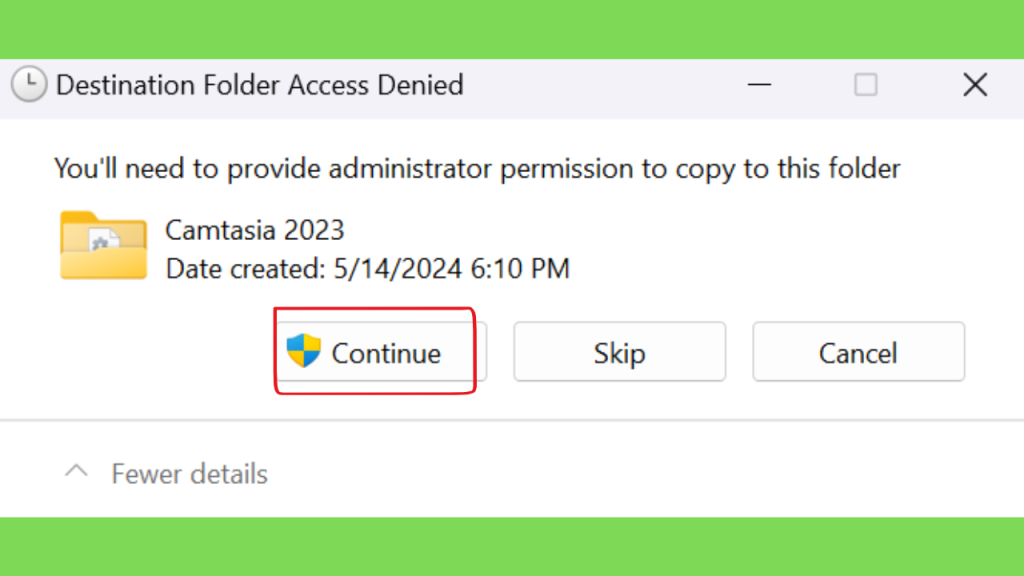Minimize the Access Denied dialog

coord(760,85)
